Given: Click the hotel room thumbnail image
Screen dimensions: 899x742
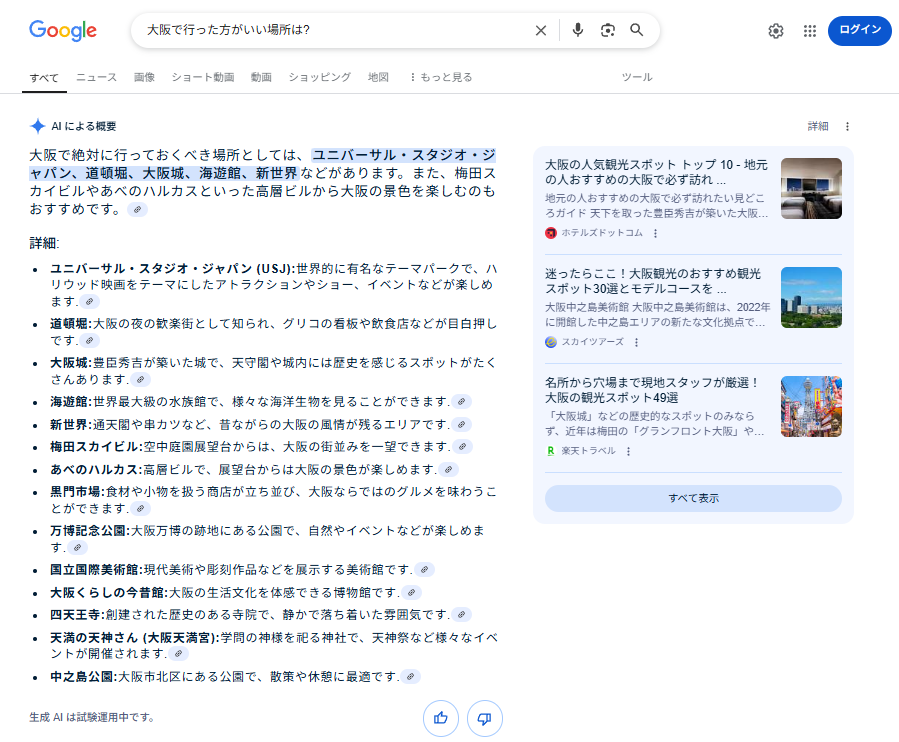Looking at the screenshot, I should click(x=811, y=188).
